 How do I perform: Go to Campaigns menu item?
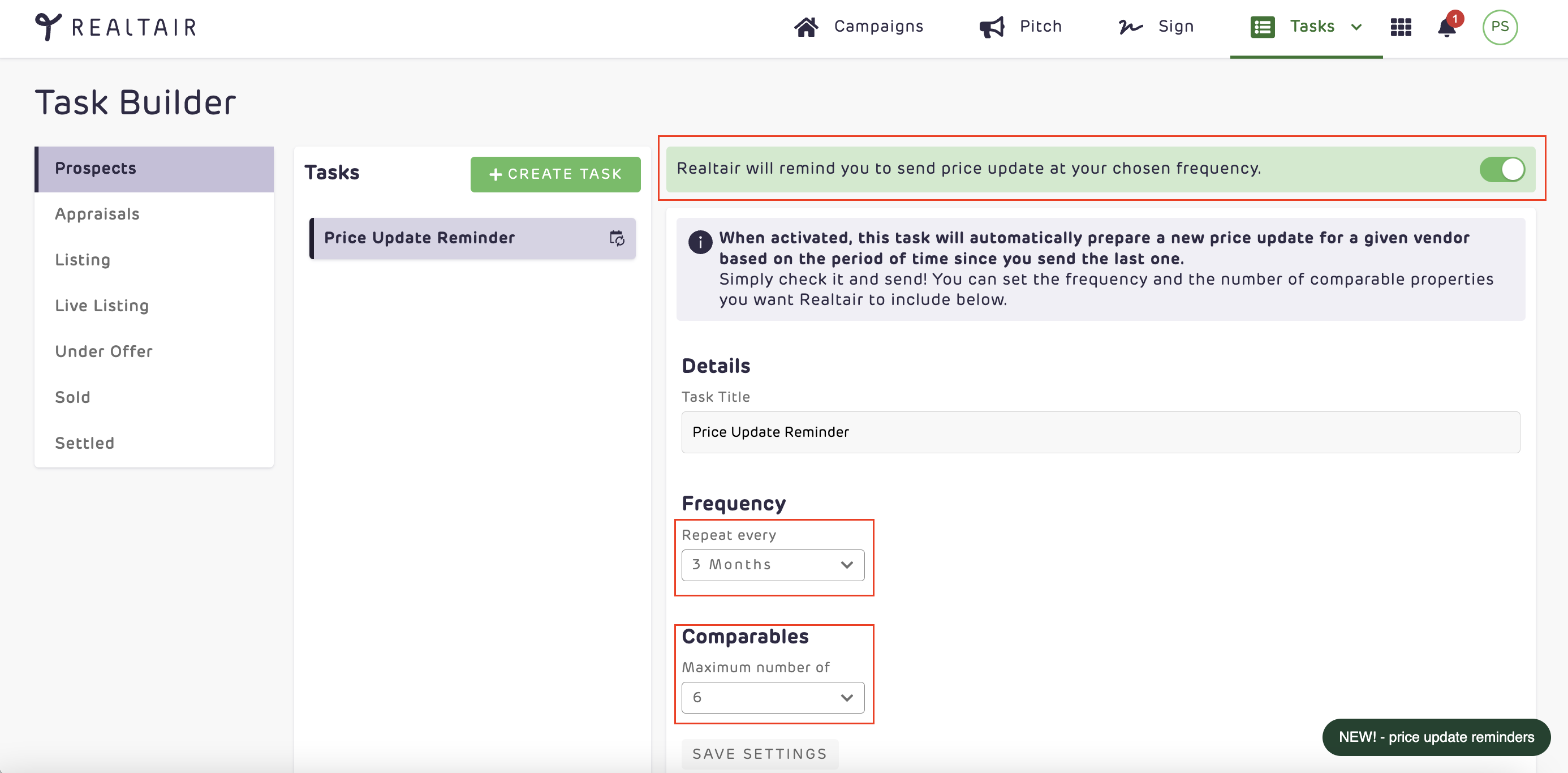coord(878,26)
